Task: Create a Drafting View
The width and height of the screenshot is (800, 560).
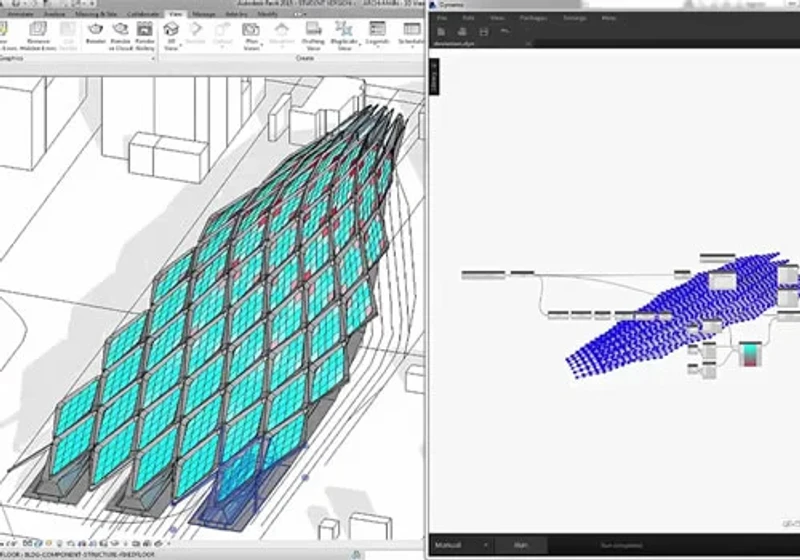Action: 313,36
